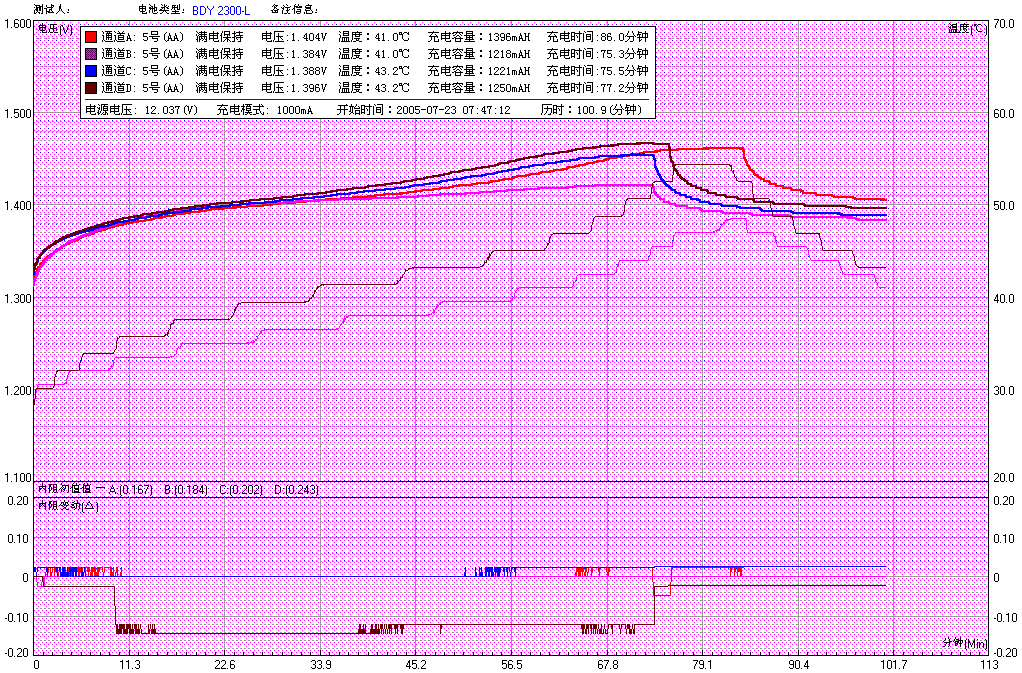
Task: Click the power supply voltage 12.037 value
Action: pyautogui.click(x=171, y=109)
